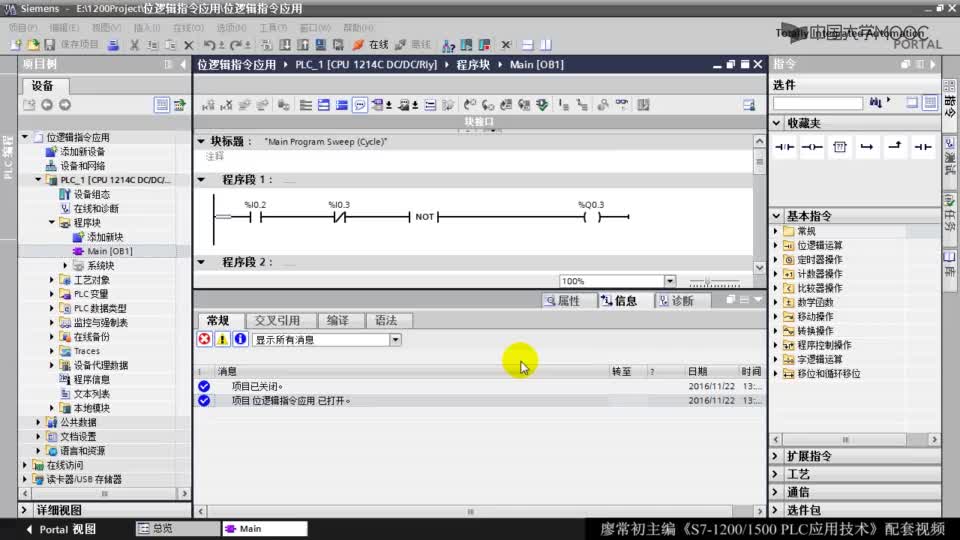960x540 pixels.
Task: Insert the empty box instruction from favorites
Action: (x=839, y=147)
